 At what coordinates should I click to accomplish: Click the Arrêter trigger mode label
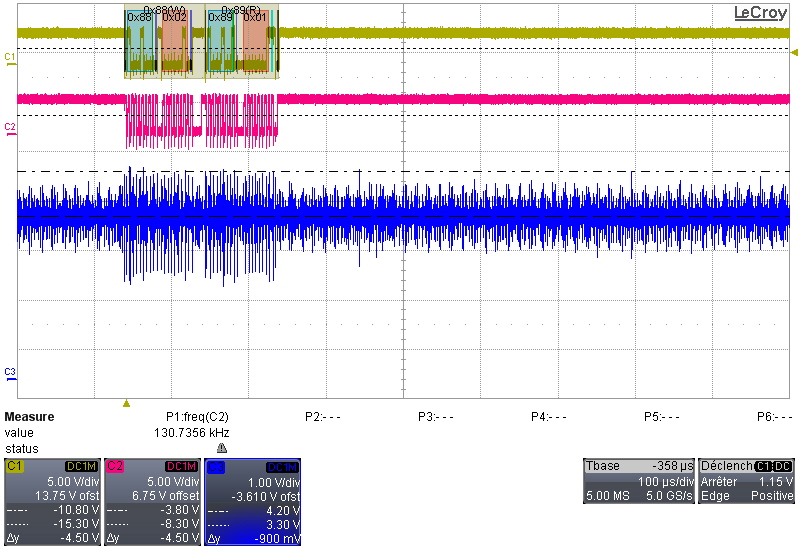click(x=719, y=481)
